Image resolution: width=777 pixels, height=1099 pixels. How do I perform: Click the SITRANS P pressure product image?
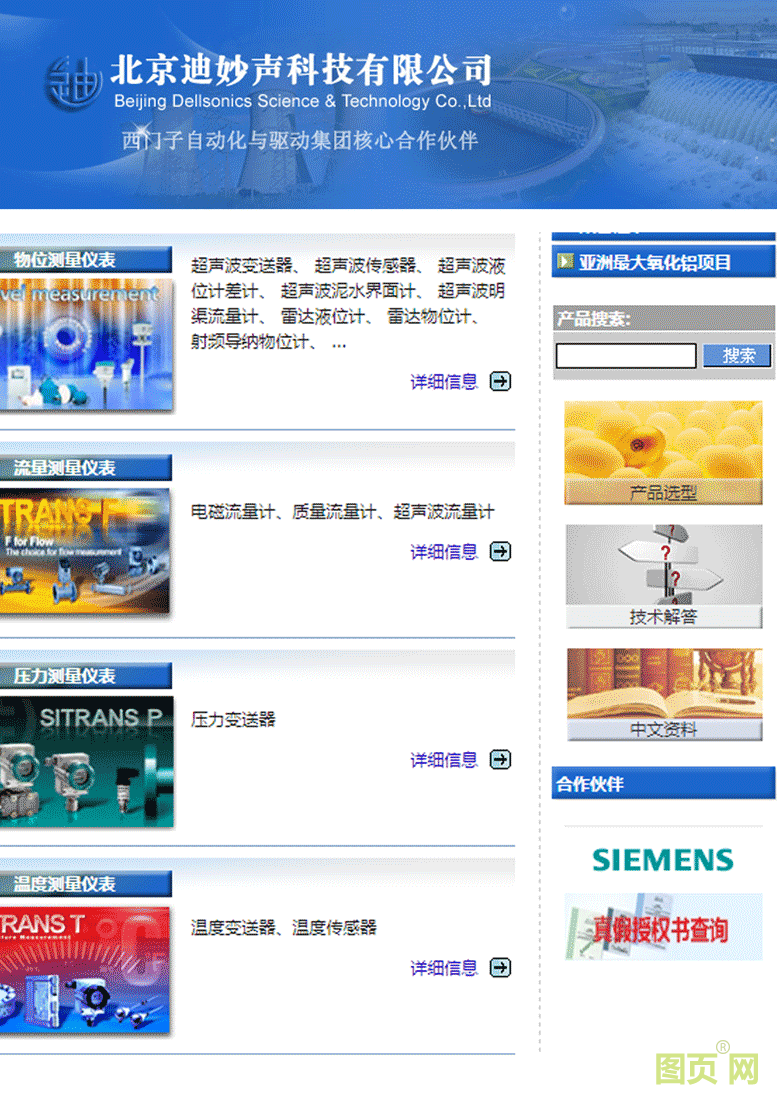(x=86, y=762)
